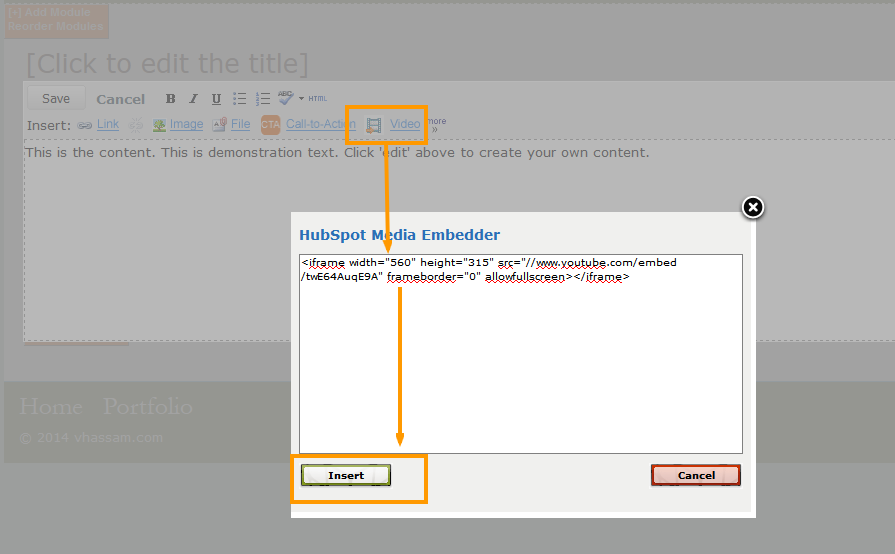
Task: Open the Home navigation link
Action: coord(51,407)
